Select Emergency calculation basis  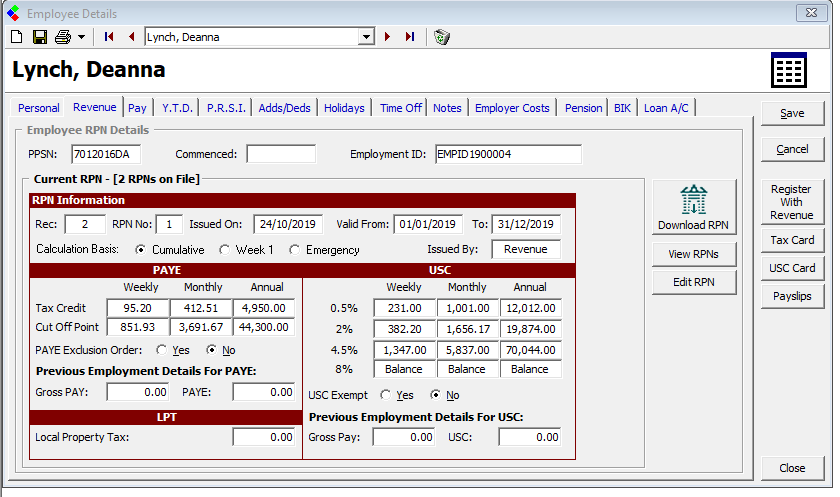pos(295,250)
